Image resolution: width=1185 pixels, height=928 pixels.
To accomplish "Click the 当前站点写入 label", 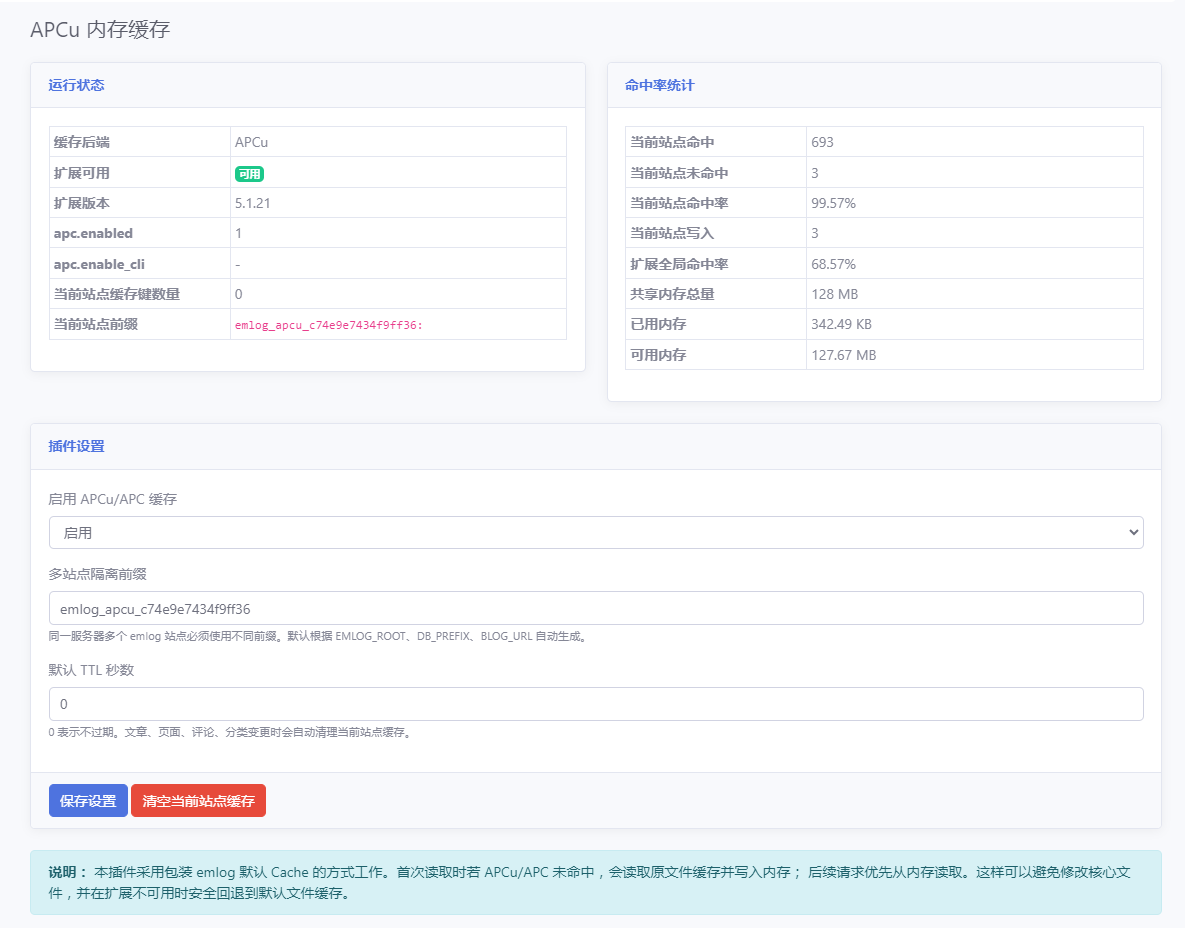I will click(x=672, y=234).
